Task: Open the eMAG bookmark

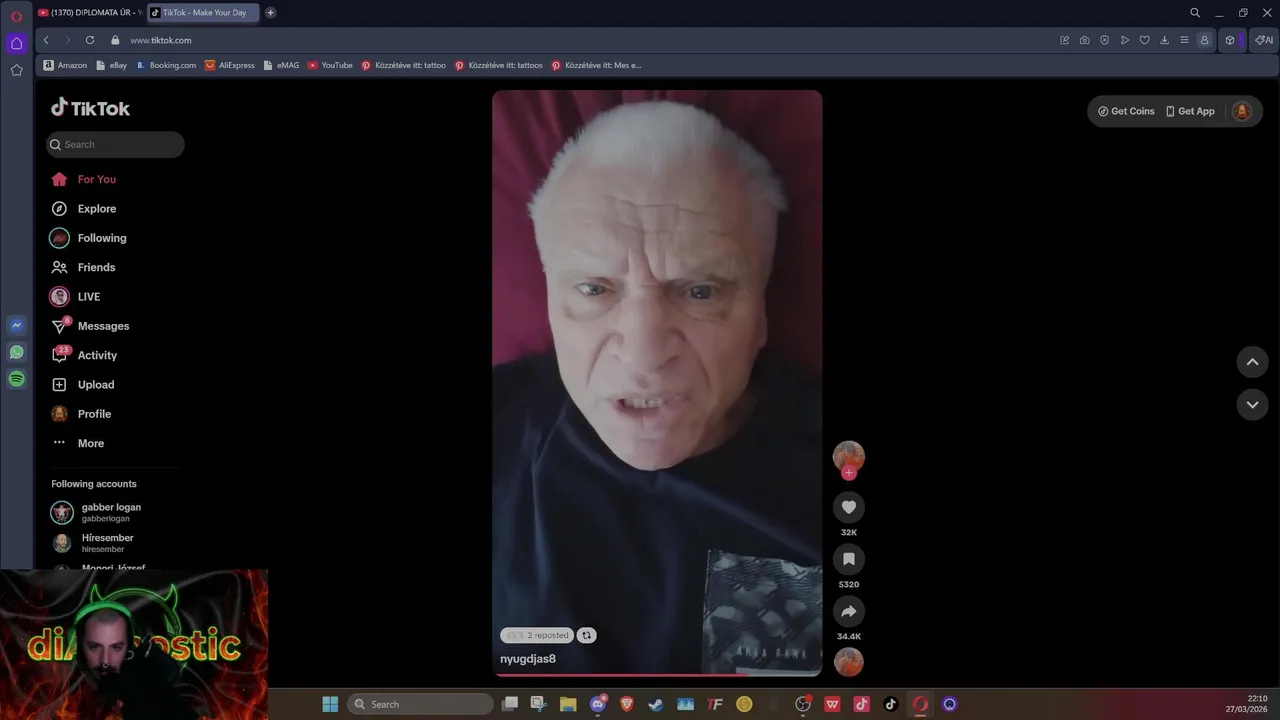Action: (x=281, y=65)
